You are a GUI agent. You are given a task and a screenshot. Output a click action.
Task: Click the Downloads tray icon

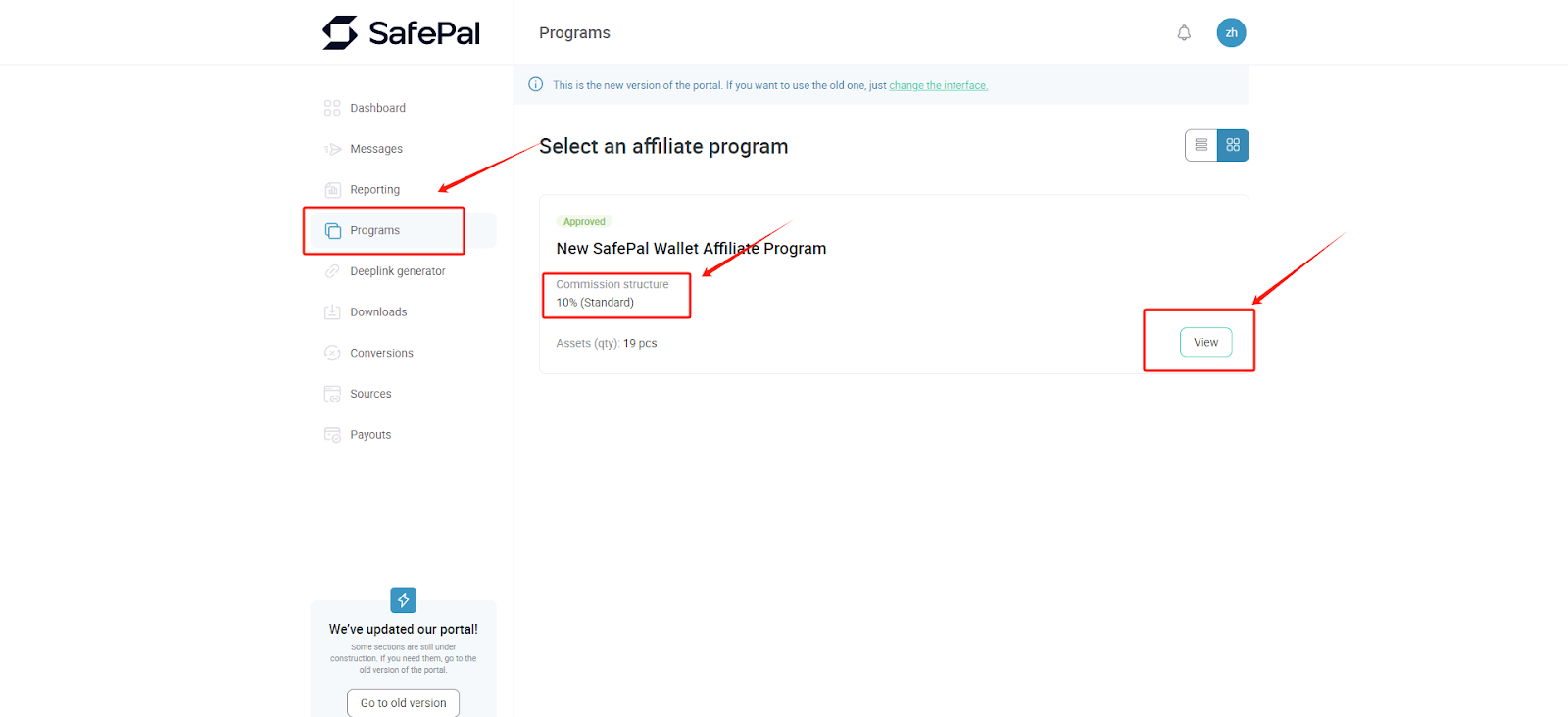[332, 312]
